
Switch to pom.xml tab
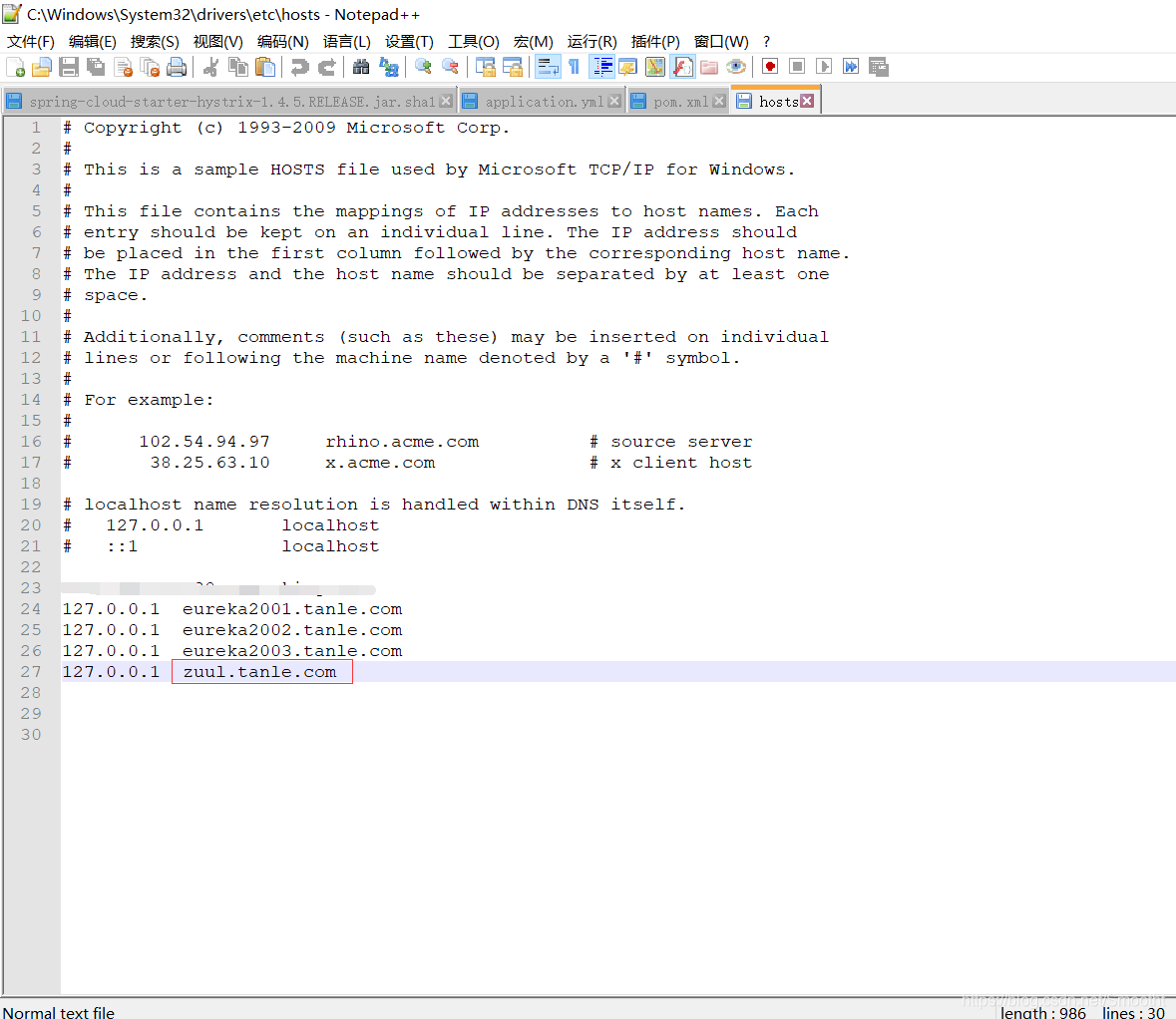point(680,102)
